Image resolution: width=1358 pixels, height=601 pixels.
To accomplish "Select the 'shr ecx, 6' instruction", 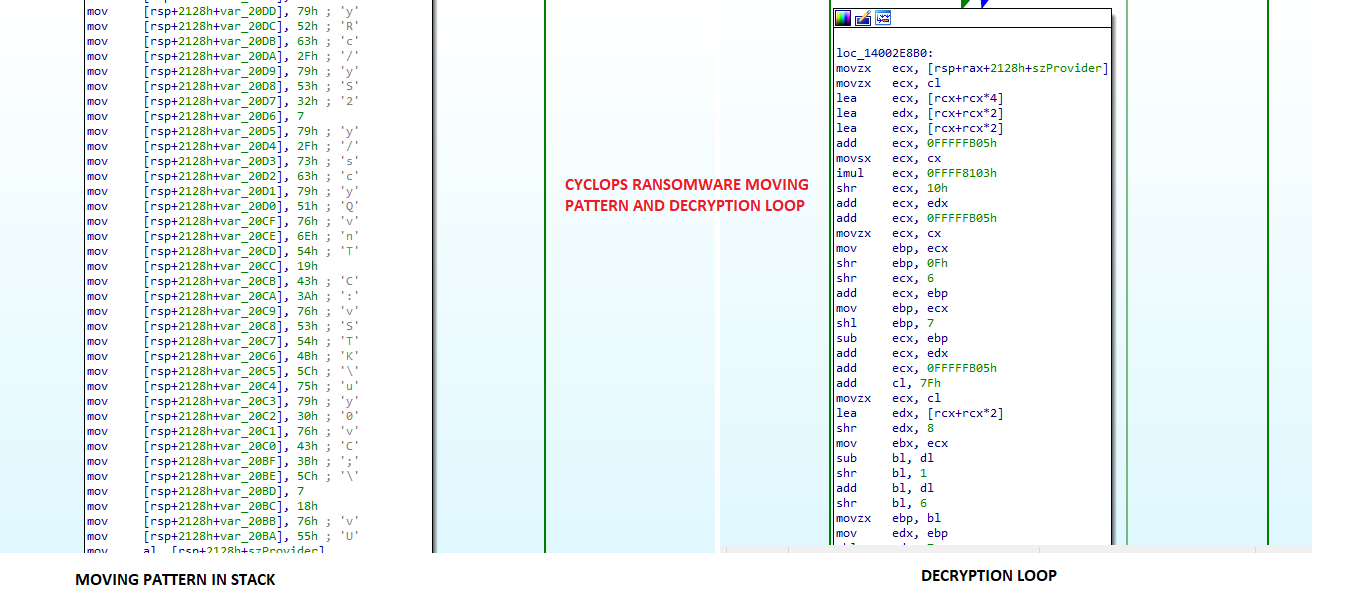I will (883, 278).
